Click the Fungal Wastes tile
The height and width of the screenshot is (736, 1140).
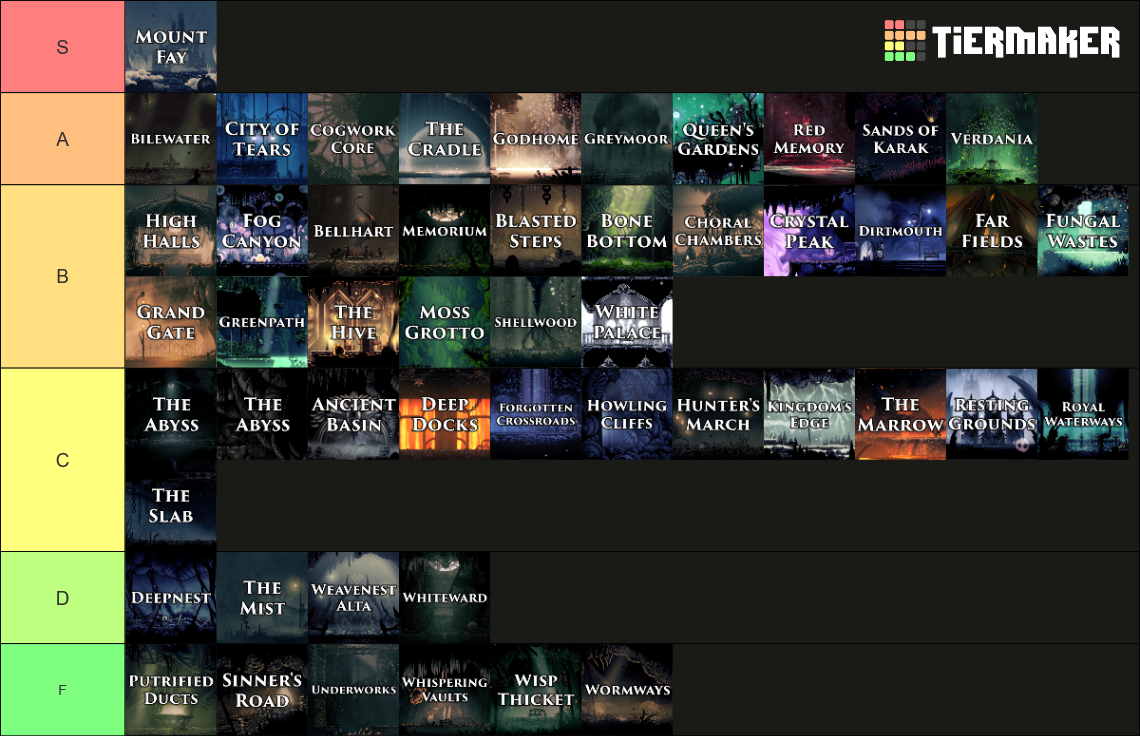[x=1083, y=231]
